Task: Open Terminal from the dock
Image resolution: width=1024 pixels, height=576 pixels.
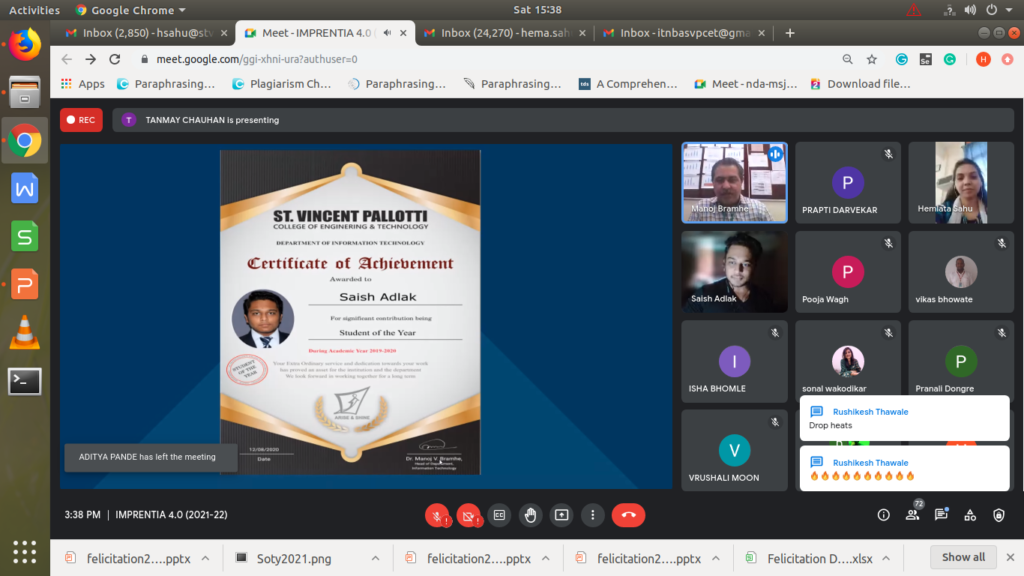Action: click(25, 381)
